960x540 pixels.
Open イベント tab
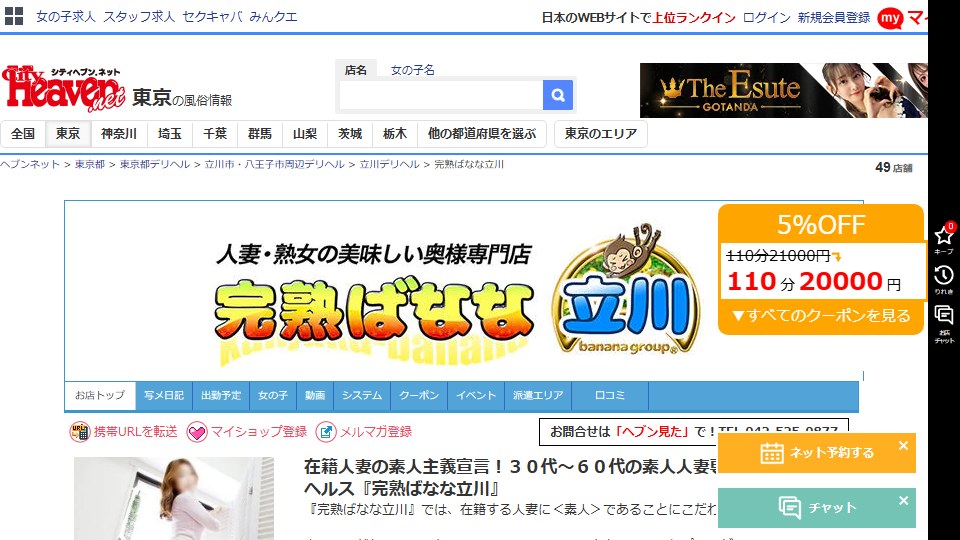[x=476, y=396]
